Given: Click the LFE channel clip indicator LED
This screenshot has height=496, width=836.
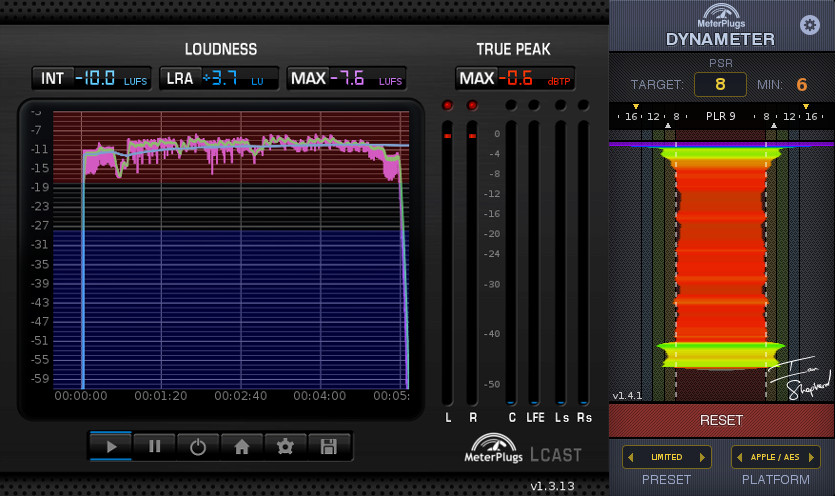Looking at the screenshot, I should click(534, 105).
